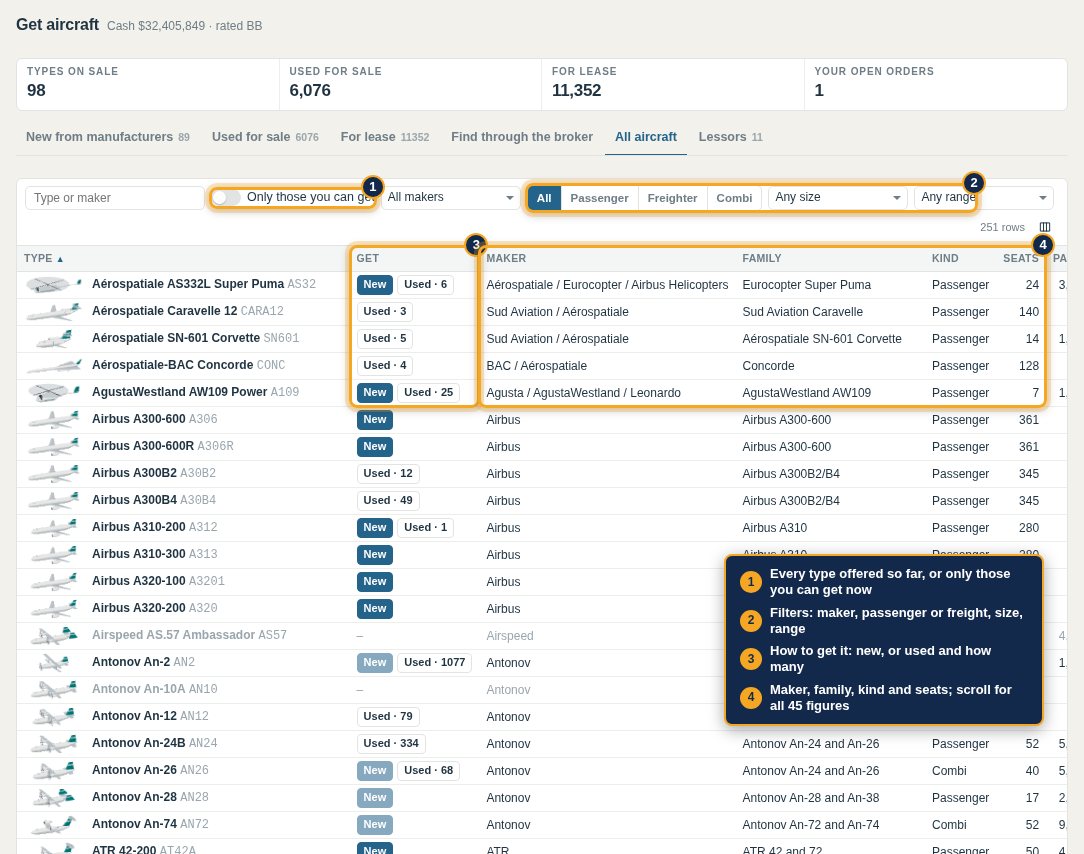The image size is (1084, 854).
Task: Click Used · 334 for Antonov An-24B
Action: 391,743
